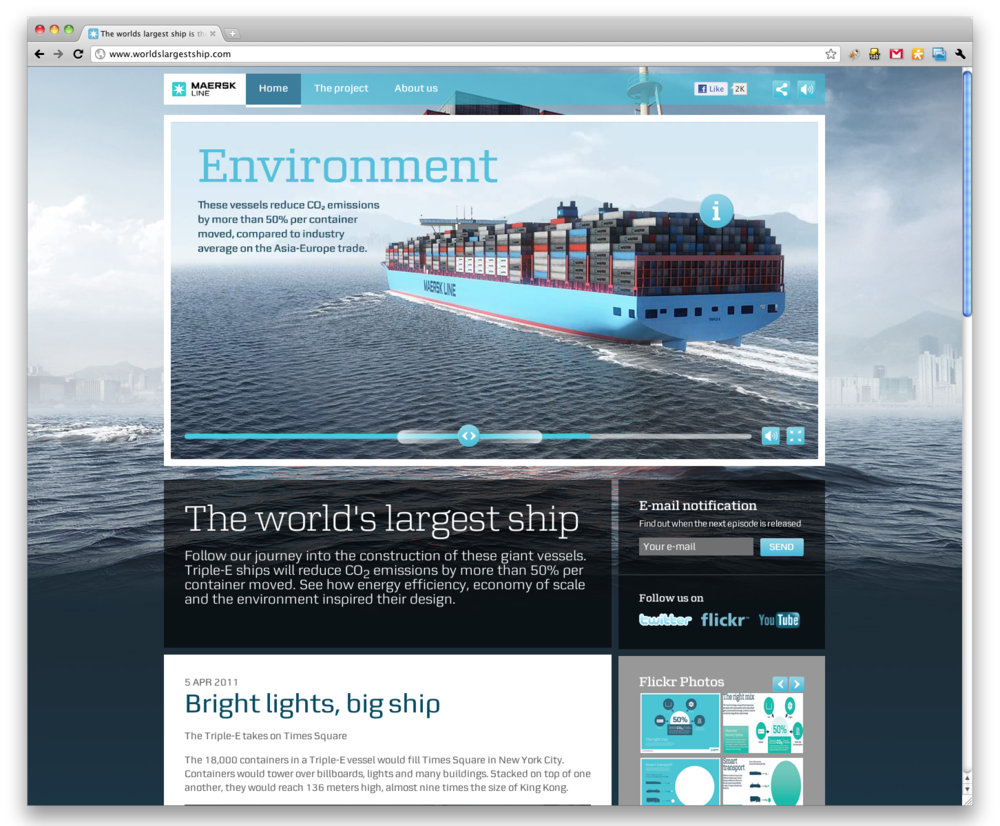
Task: Click the 2K like count
Action: [739, 89]
